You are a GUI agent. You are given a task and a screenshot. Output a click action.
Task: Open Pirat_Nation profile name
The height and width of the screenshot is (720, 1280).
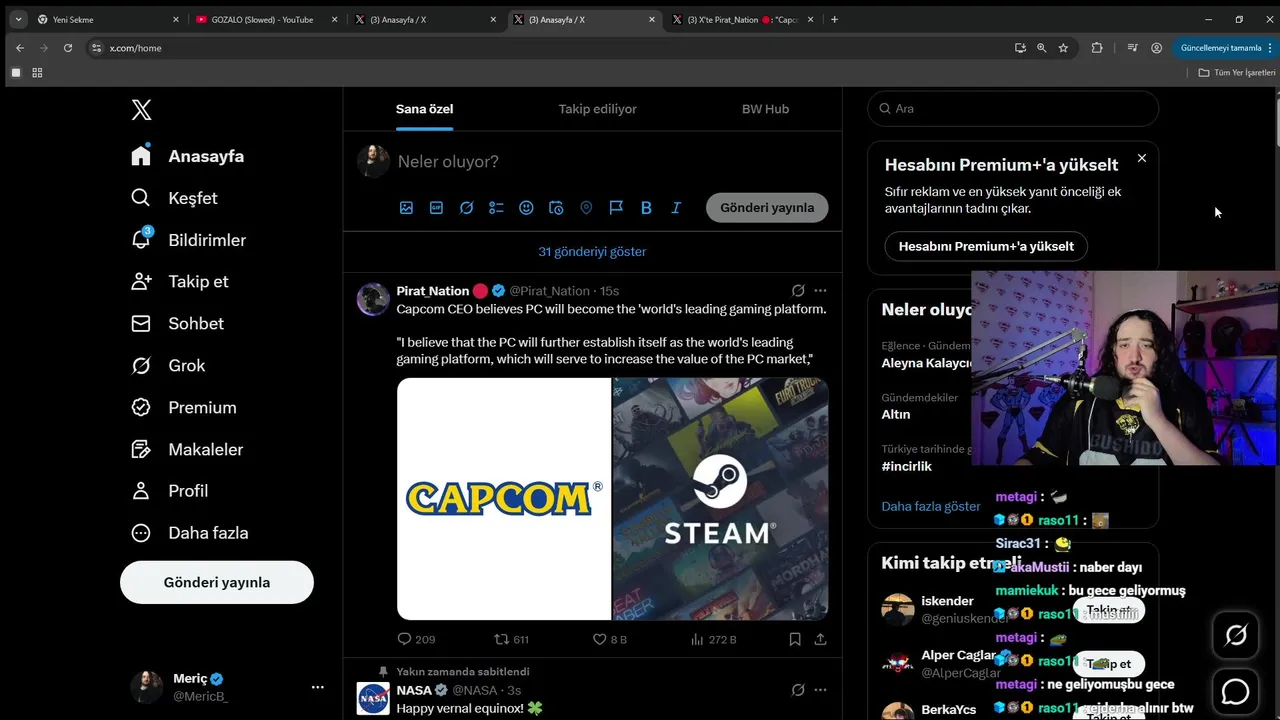point(433,291)
